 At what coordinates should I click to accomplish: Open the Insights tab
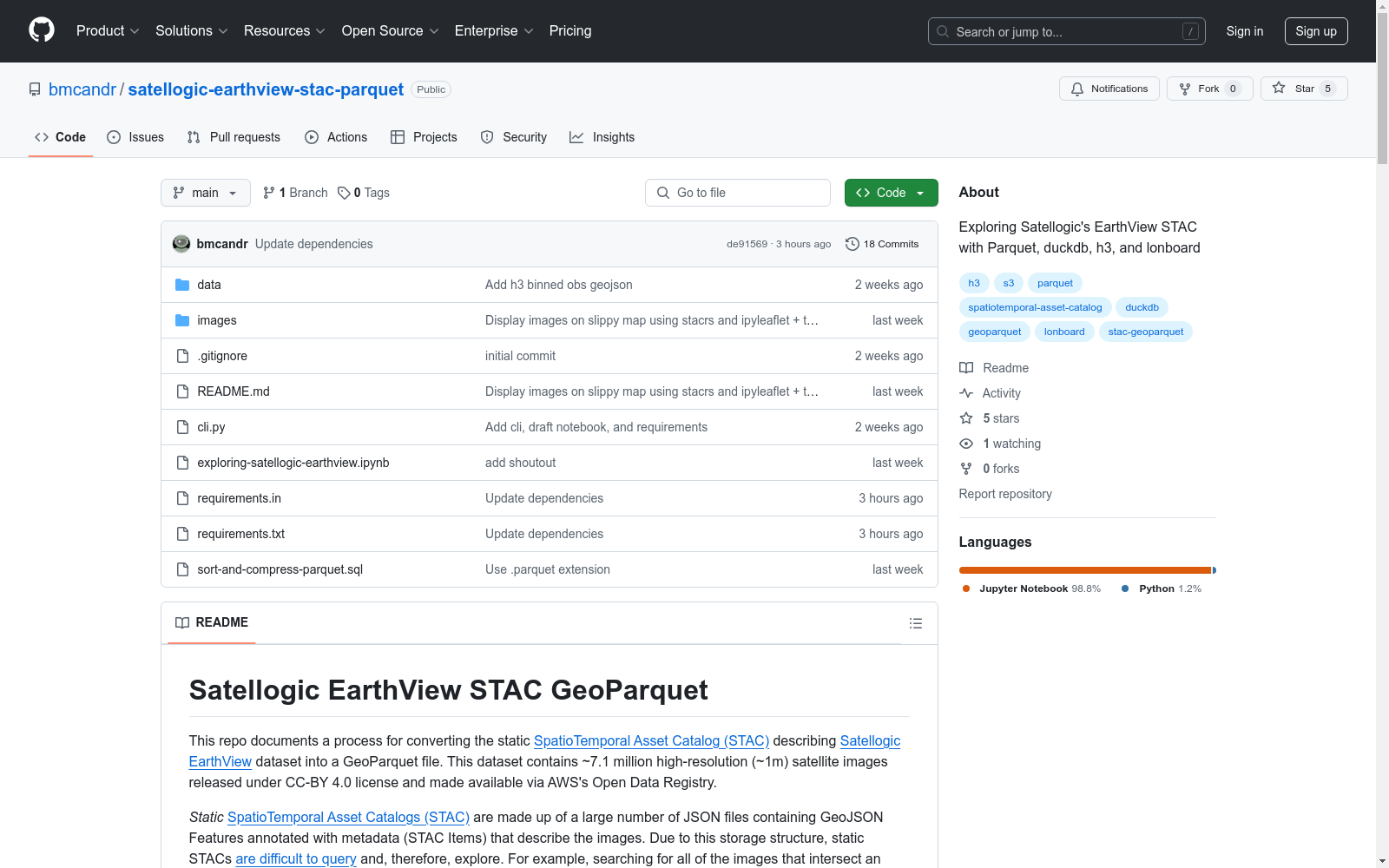602,137
